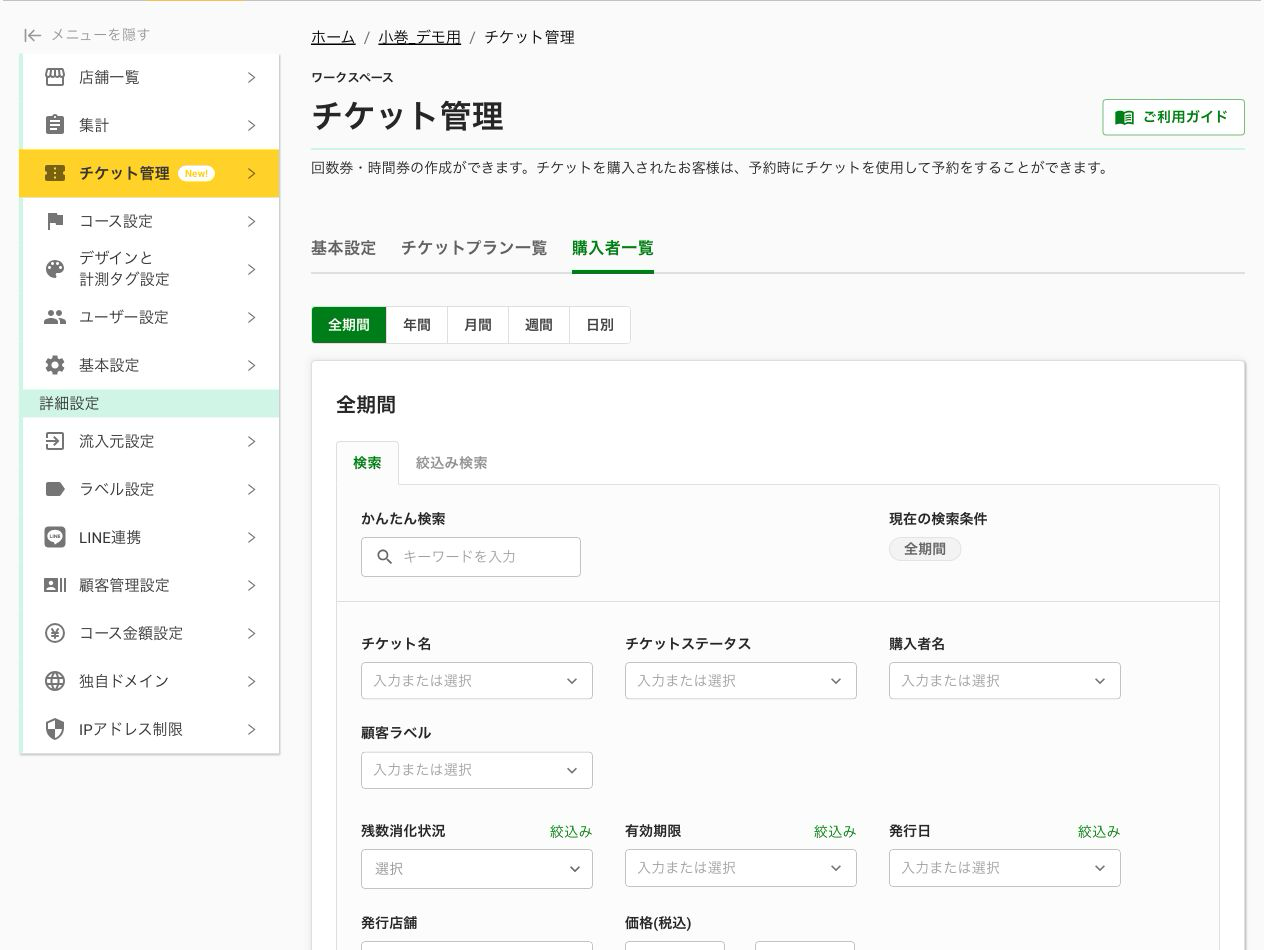The height and width of the screenshot is (950, 1264).
Task: Switch to the 基本設定 tab
Action: point(344,248)
